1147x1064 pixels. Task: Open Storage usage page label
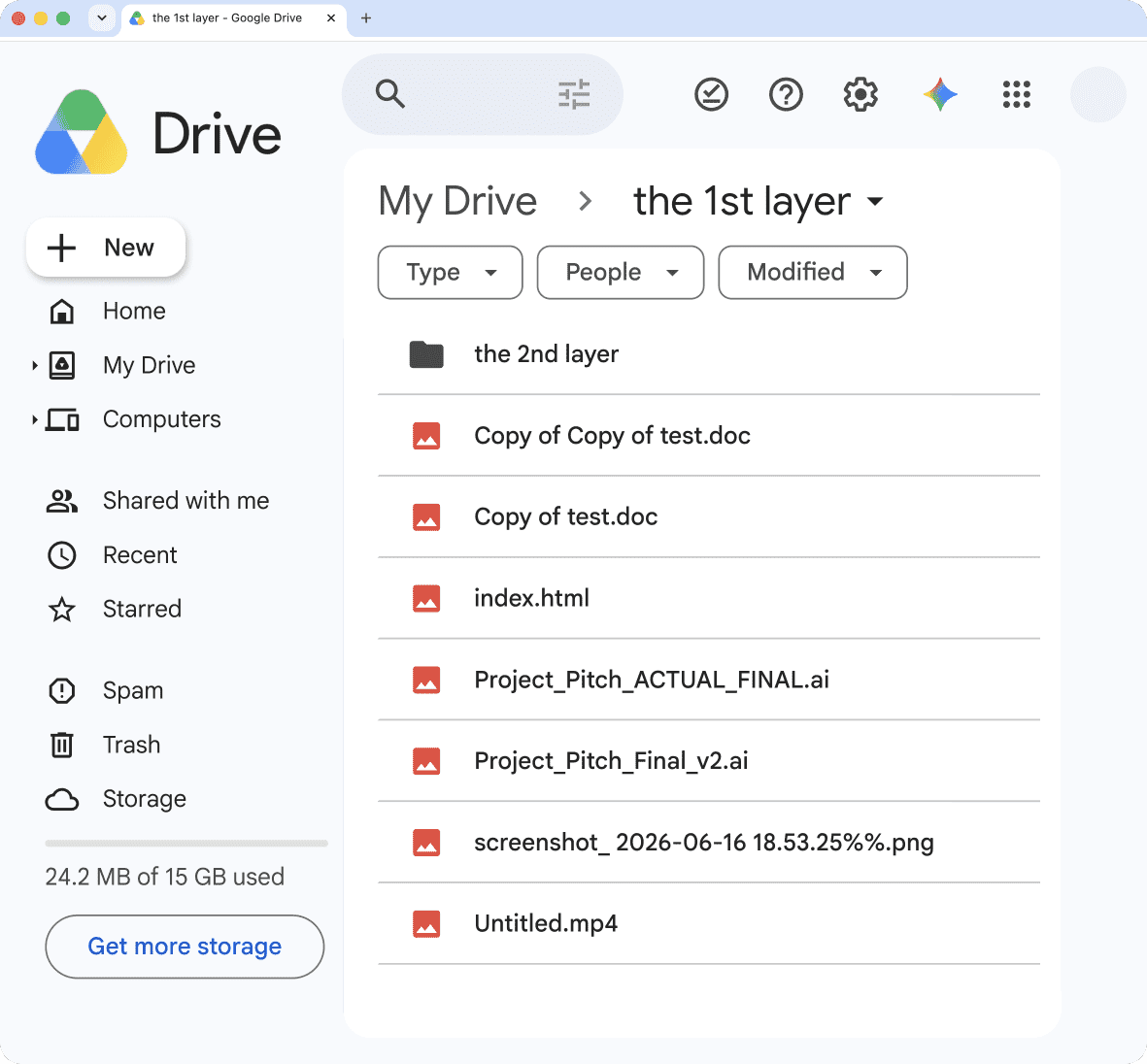tap(144, 799)
